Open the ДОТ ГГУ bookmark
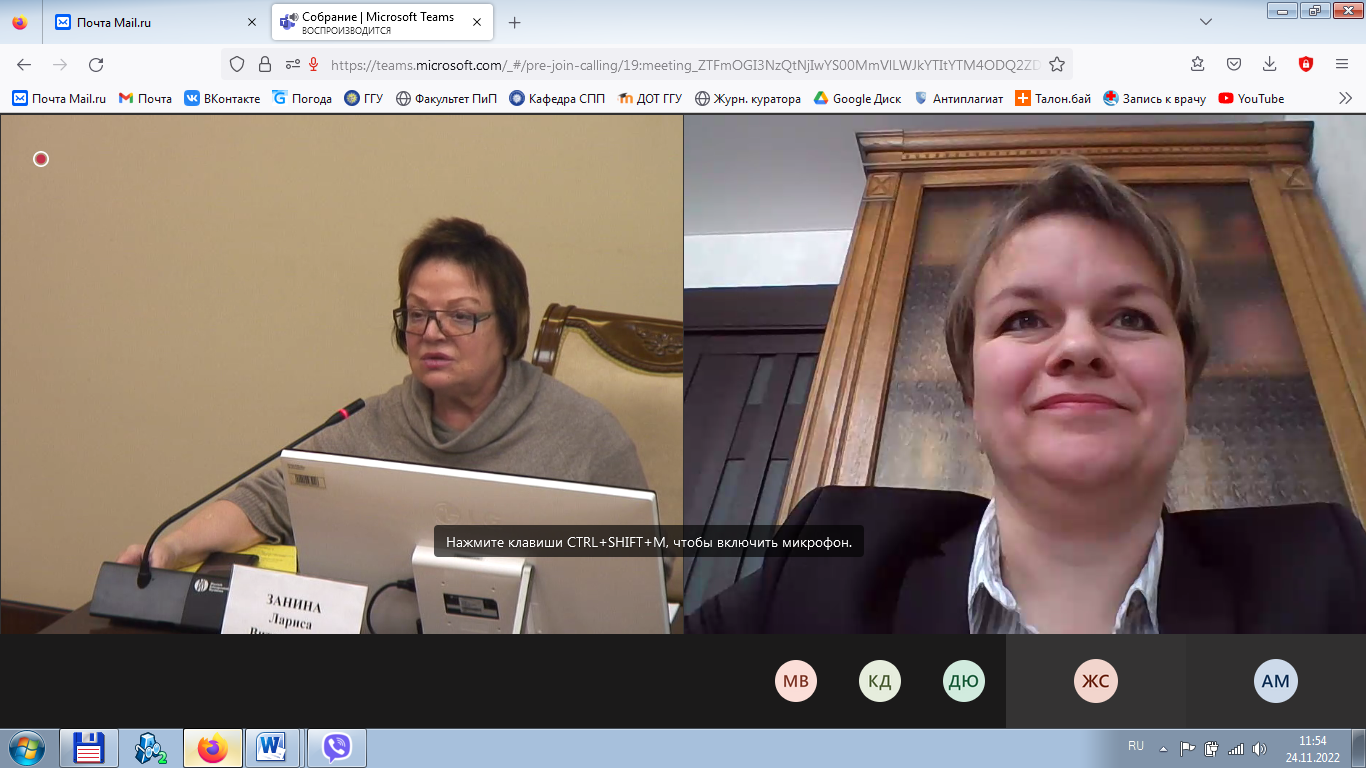 [x=650, y=98]
